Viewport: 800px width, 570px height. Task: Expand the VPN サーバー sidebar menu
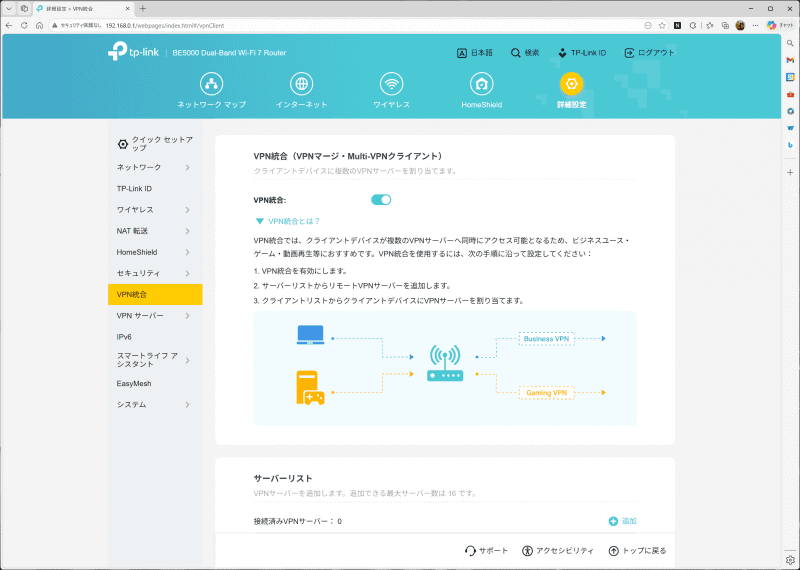[155, 316]
